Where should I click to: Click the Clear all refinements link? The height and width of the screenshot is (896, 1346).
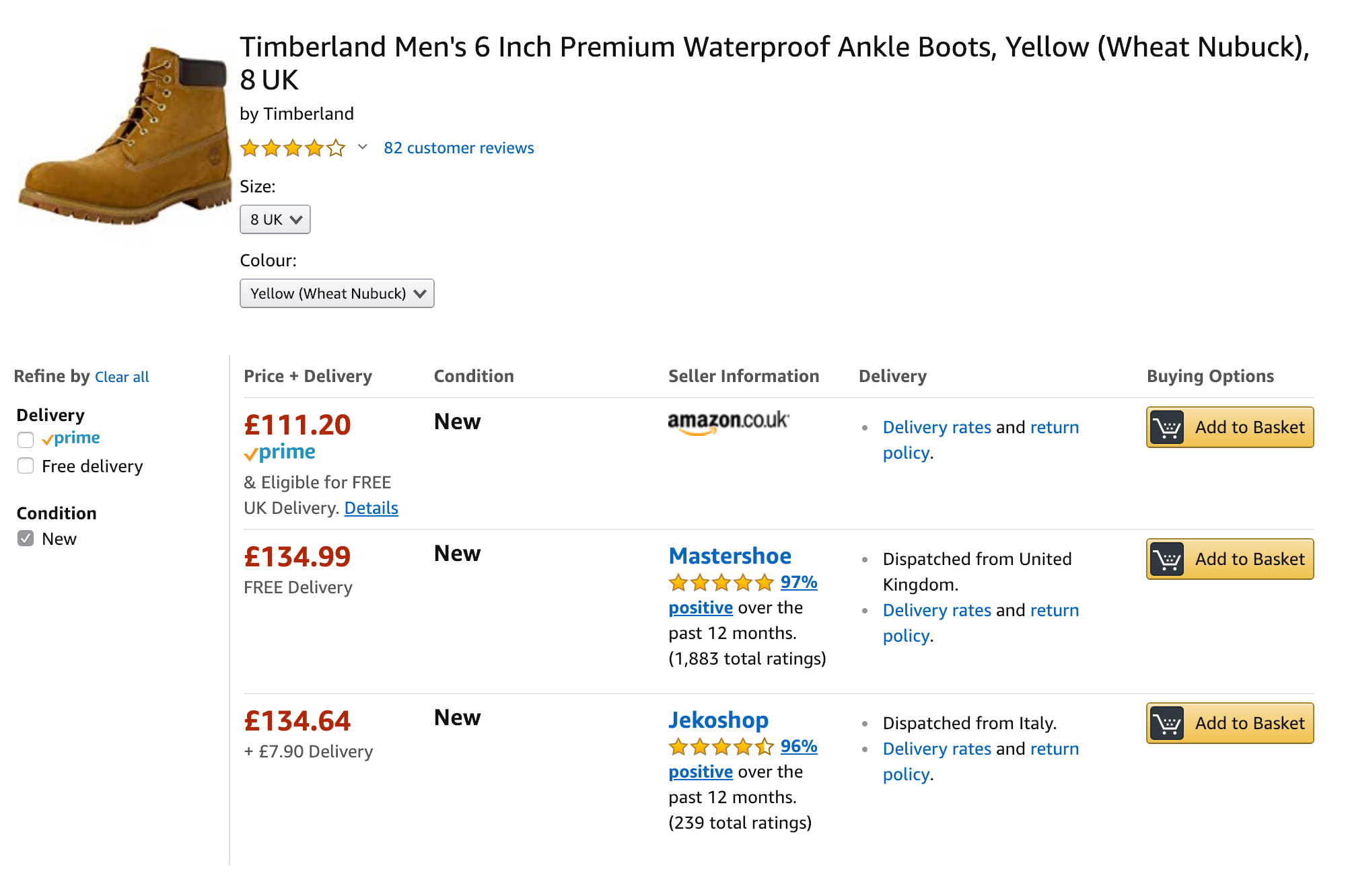coord(122,377)
